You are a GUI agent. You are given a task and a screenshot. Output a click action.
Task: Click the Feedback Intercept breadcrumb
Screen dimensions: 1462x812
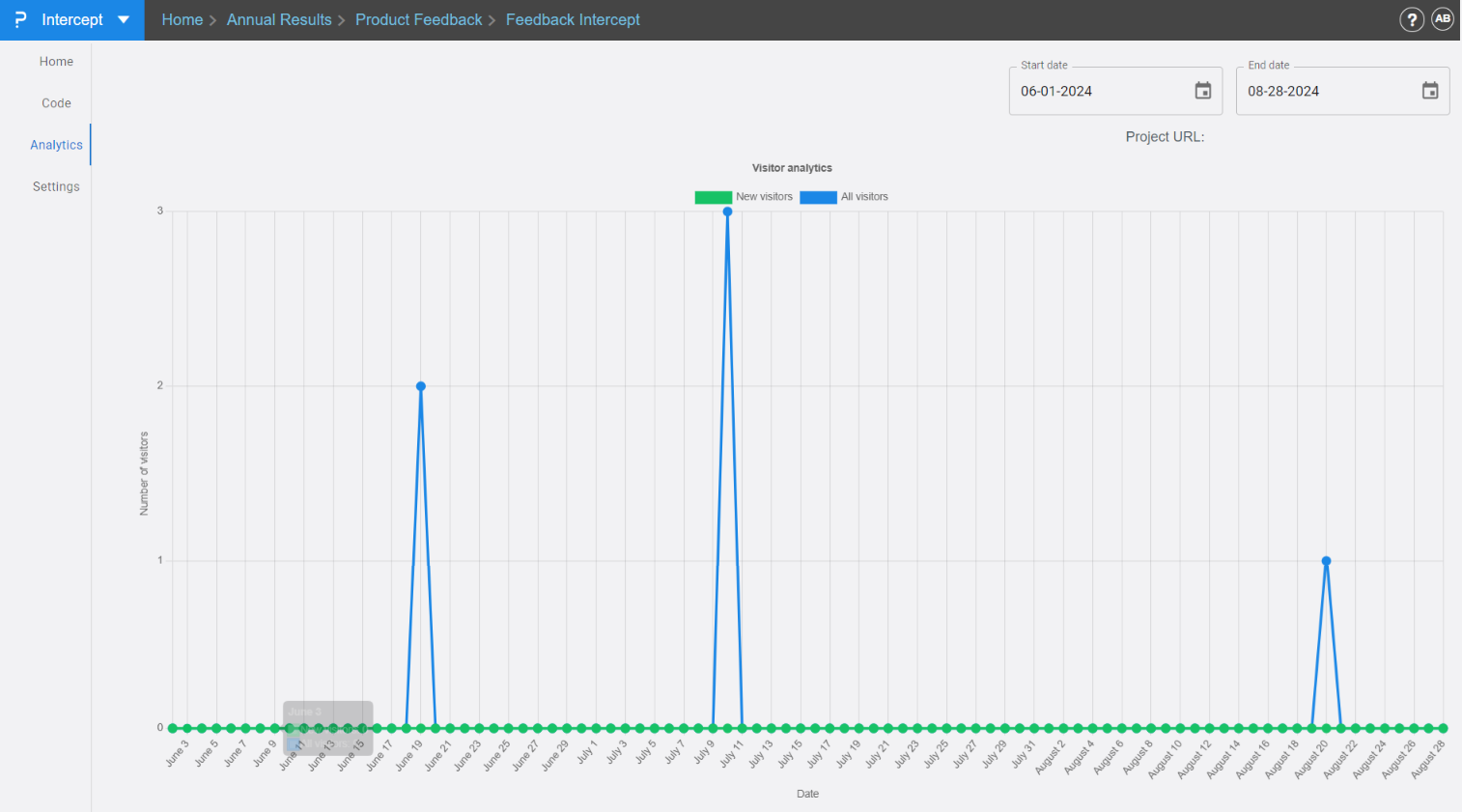pyautogui.click(x=573, y=19)
